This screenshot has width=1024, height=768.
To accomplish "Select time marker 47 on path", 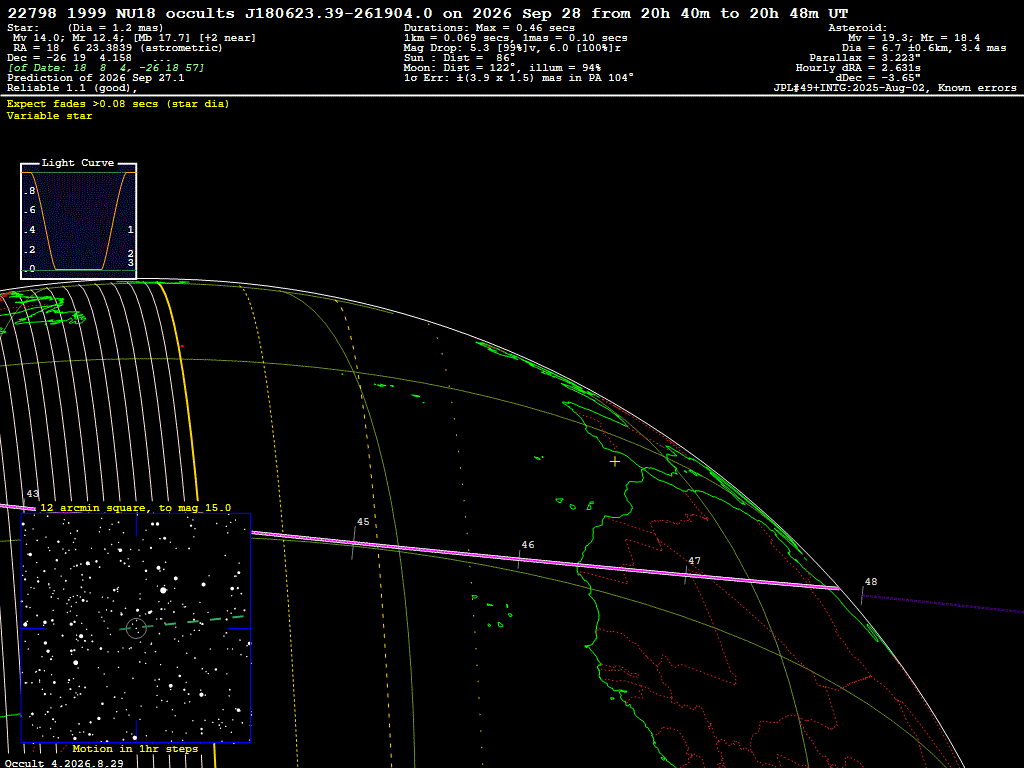I will pyautogui.click(x=694, y=561).
